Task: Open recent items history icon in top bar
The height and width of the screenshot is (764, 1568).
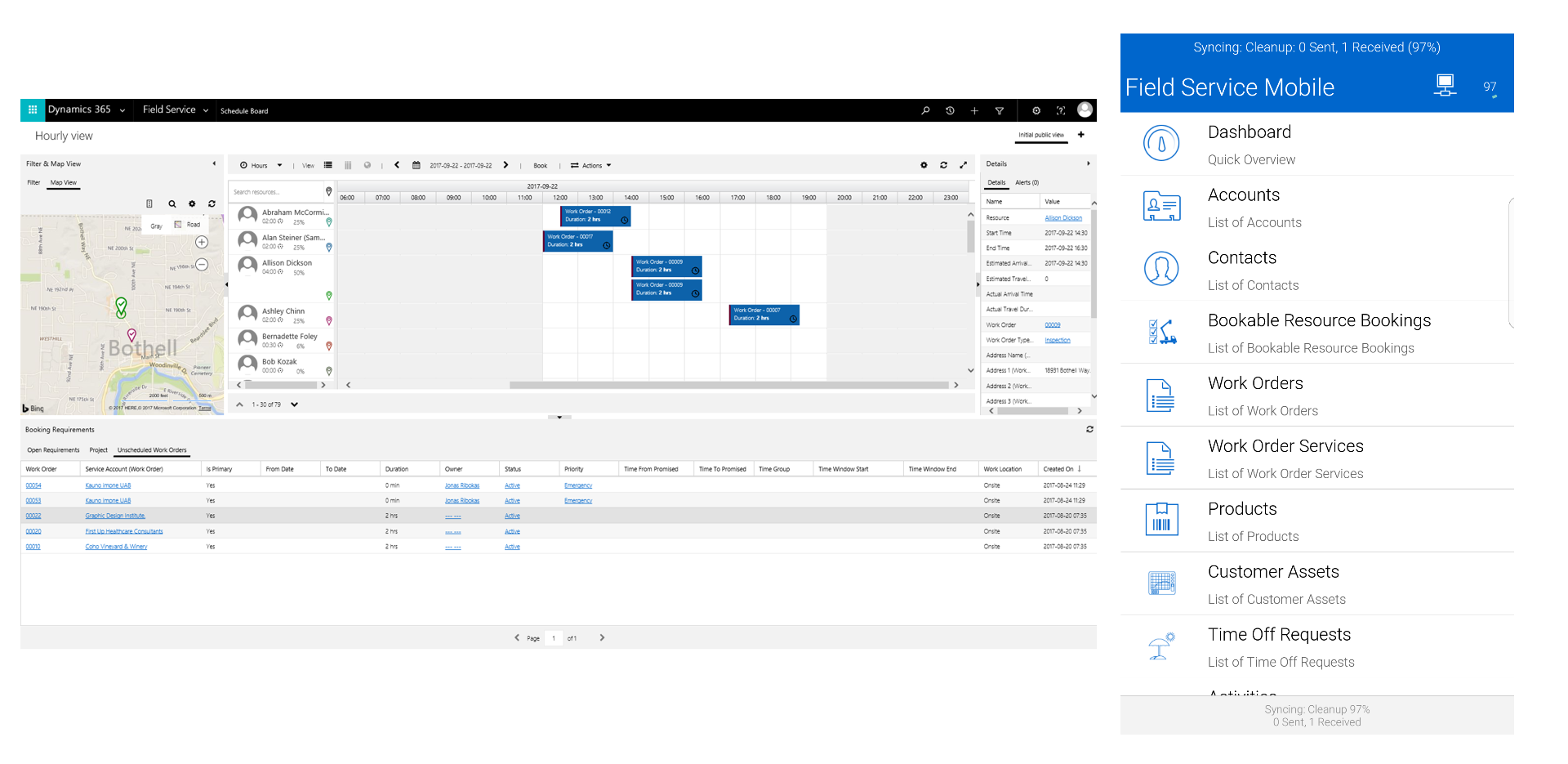Action: [x=950, y=110]
